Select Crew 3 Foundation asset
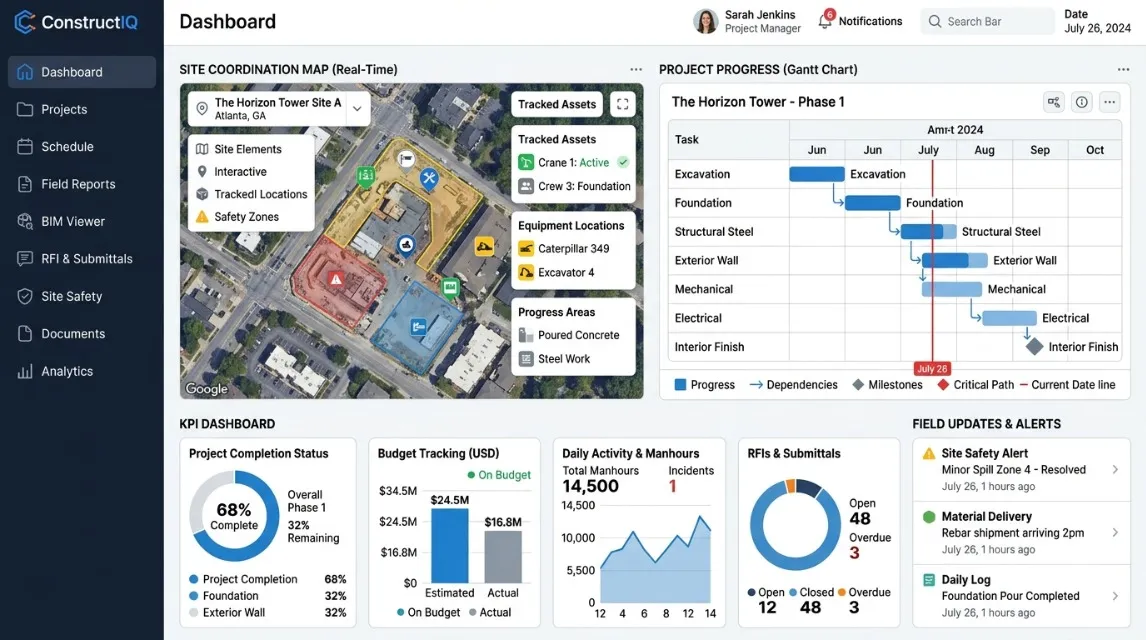The width and height of the screenshot is (1146, 640). click(x=574, y=186)
